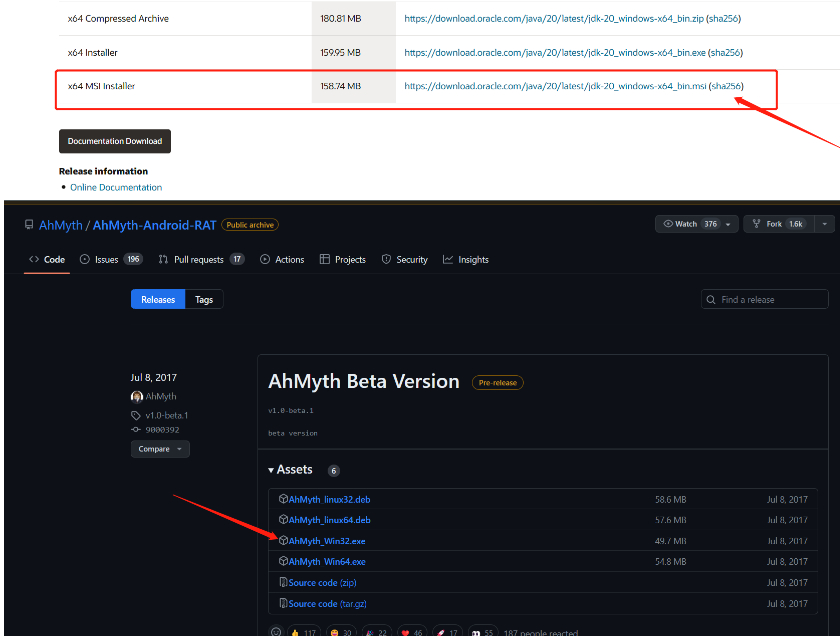Click the zip file icon for Source code (zip)
Image resolution: width=840 pixels, height=636 pixels.
pos(283,583)
